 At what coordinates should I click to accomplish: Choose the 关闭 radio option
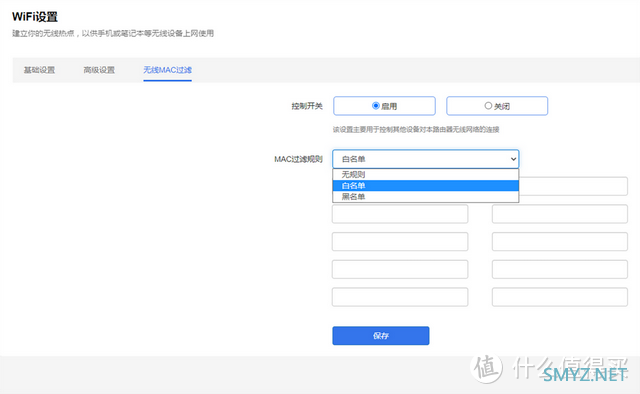pyautogui.click(x=497, y=106)
